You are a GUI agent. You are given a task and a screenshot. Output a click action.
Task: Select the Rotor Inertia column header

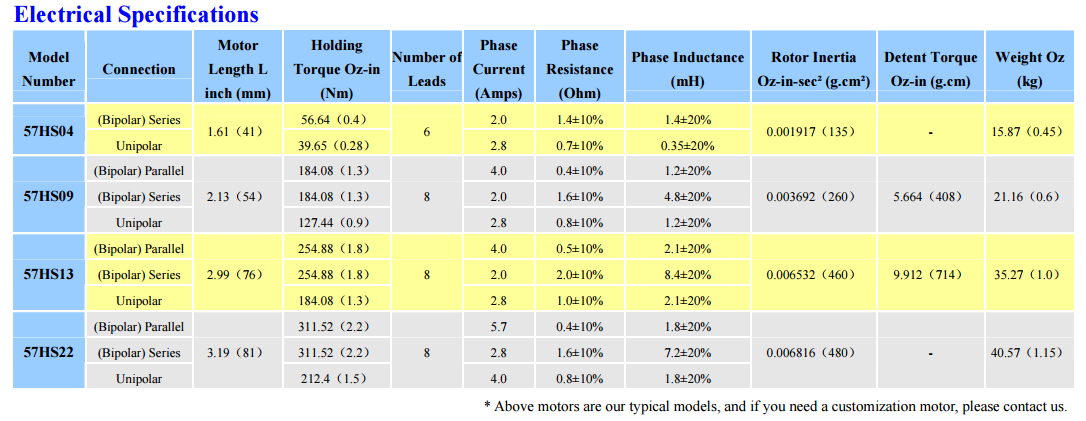tap(813, 69)
